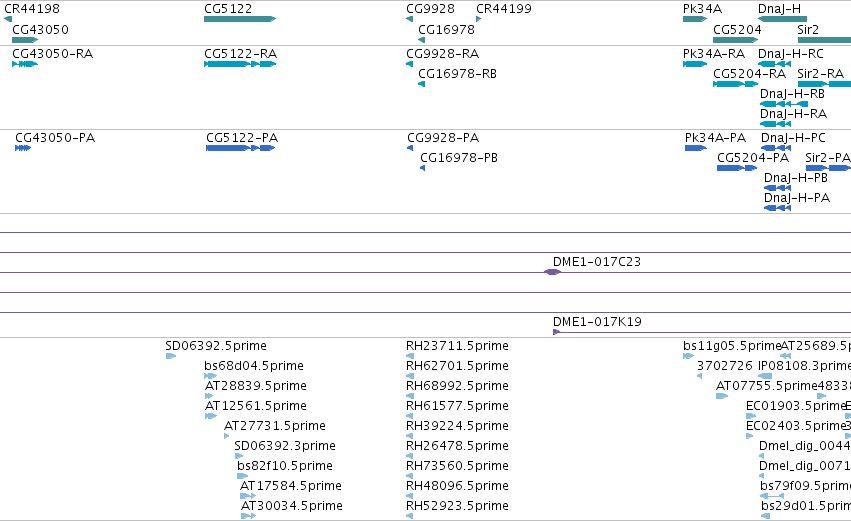The image size is (851, 521).
Task: Select the DME1-017K19 BAC clone label
Action: 597,322
